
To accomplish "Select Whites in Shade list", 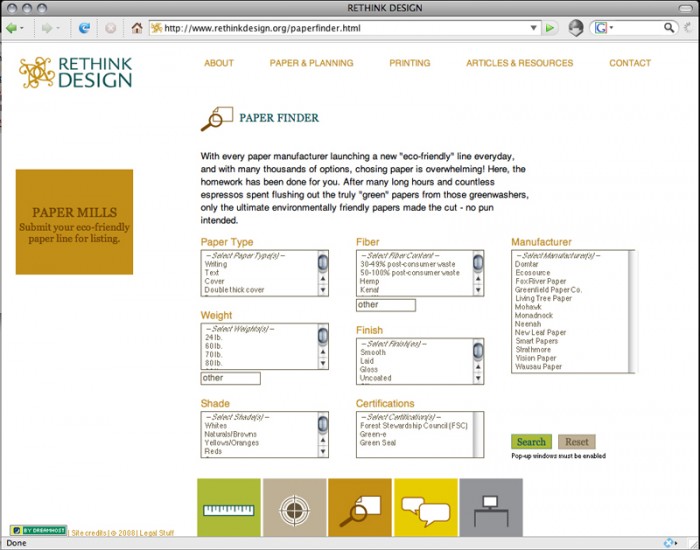I will point(216,425).
